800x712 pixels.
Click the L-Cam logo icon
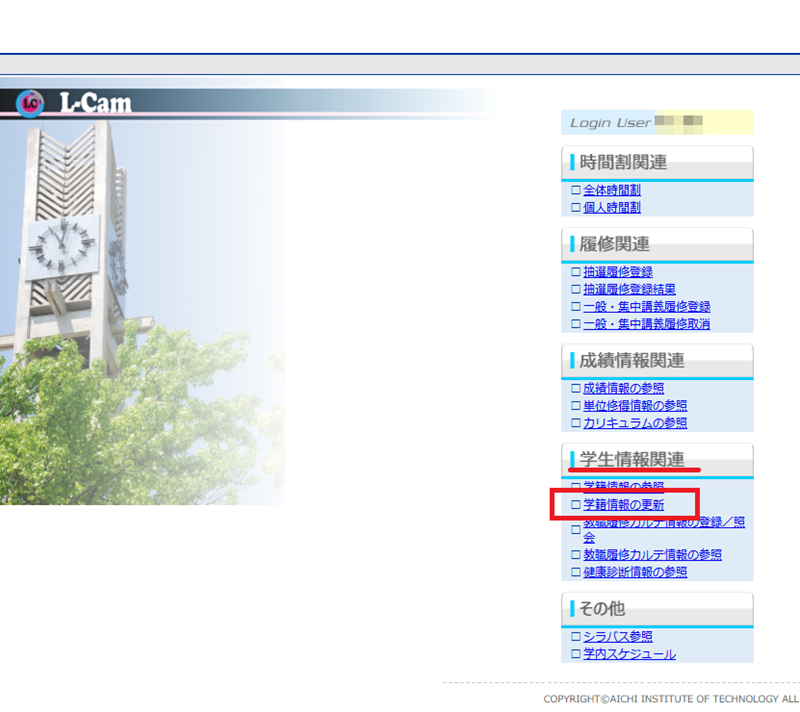pyautogui.click(x=32, y=102)
